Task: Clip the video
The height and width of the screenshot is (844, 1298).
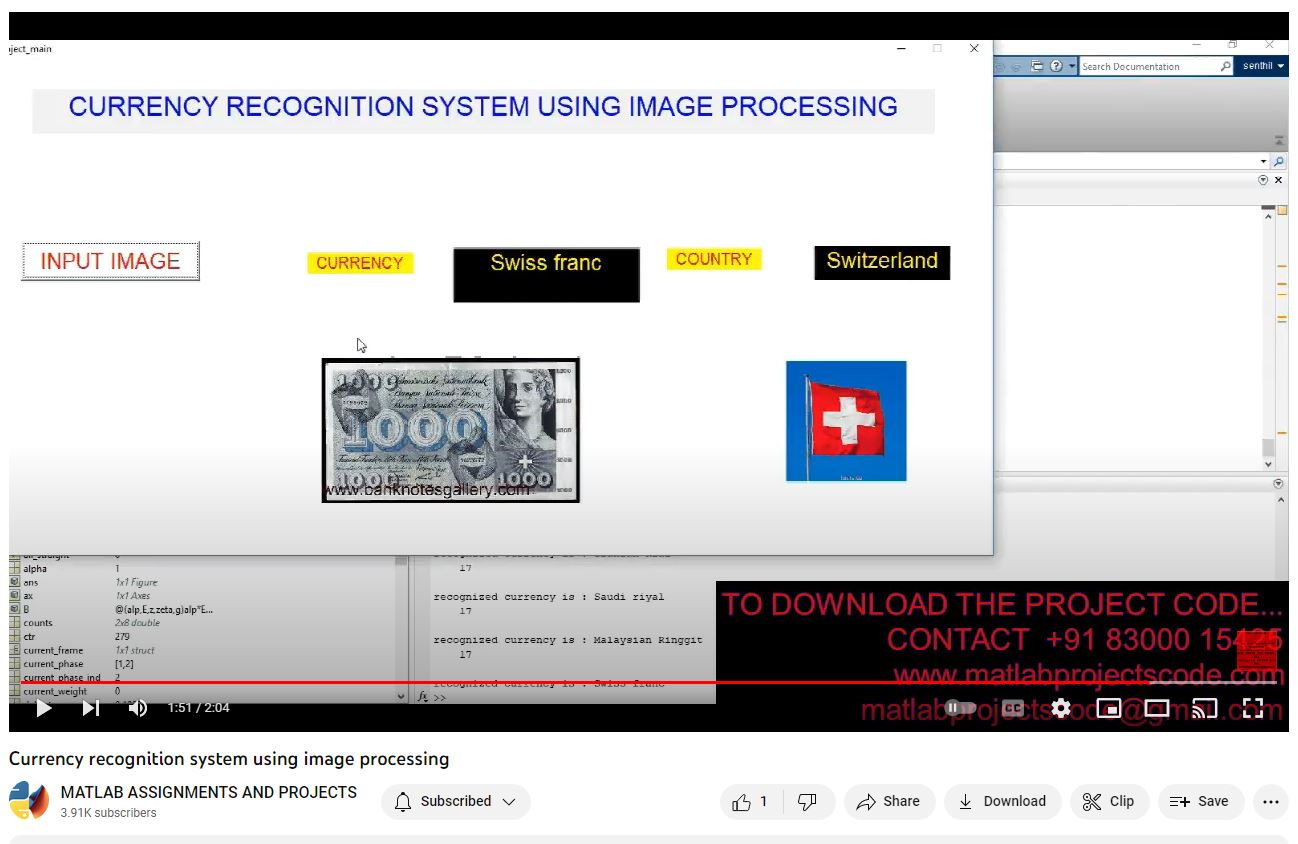Action: click(x=1109, y=801)
